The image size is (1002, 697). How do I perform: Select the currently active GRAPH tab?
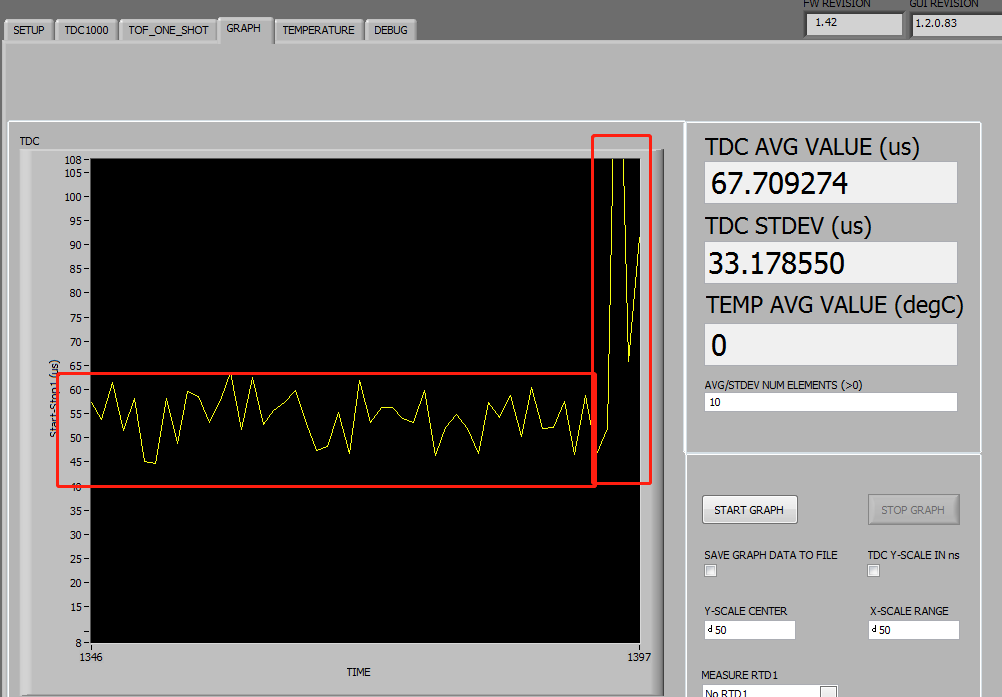[x=245, y=28]
